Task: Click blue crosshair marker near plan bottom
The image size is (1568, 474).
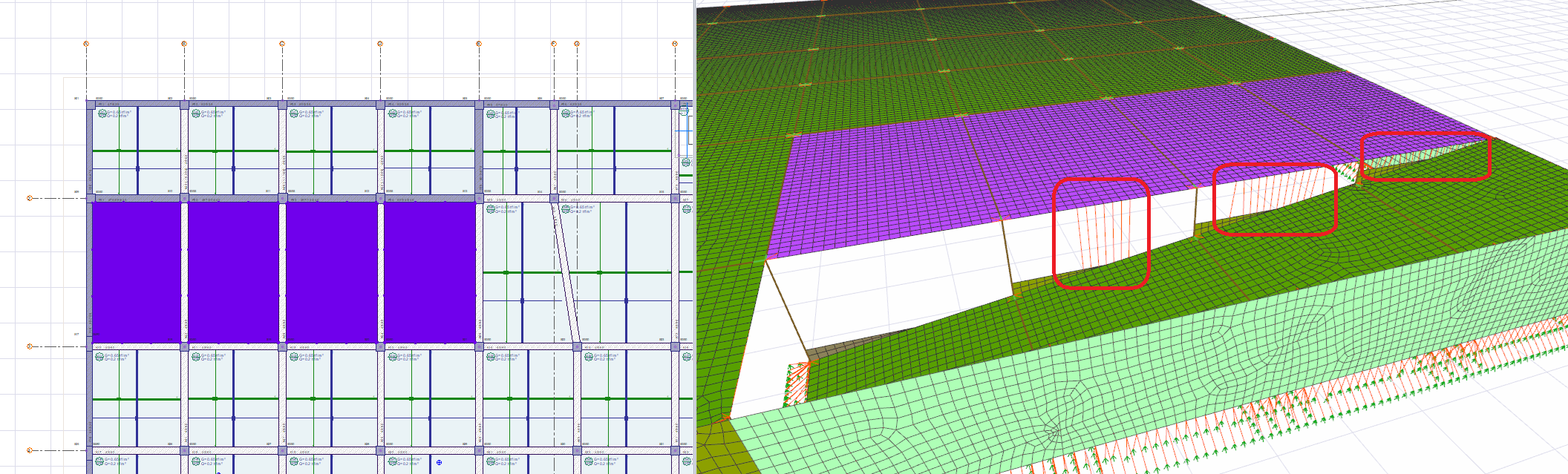Action: pyautogui.click(x=439, y=463)
